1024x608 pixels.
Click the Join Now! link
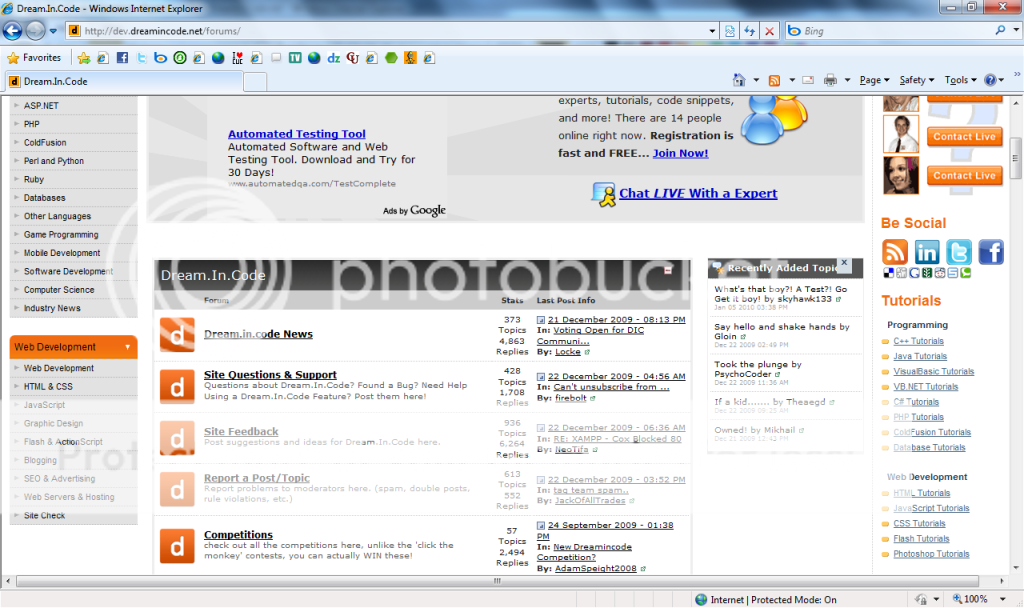(x=680, y=153)
